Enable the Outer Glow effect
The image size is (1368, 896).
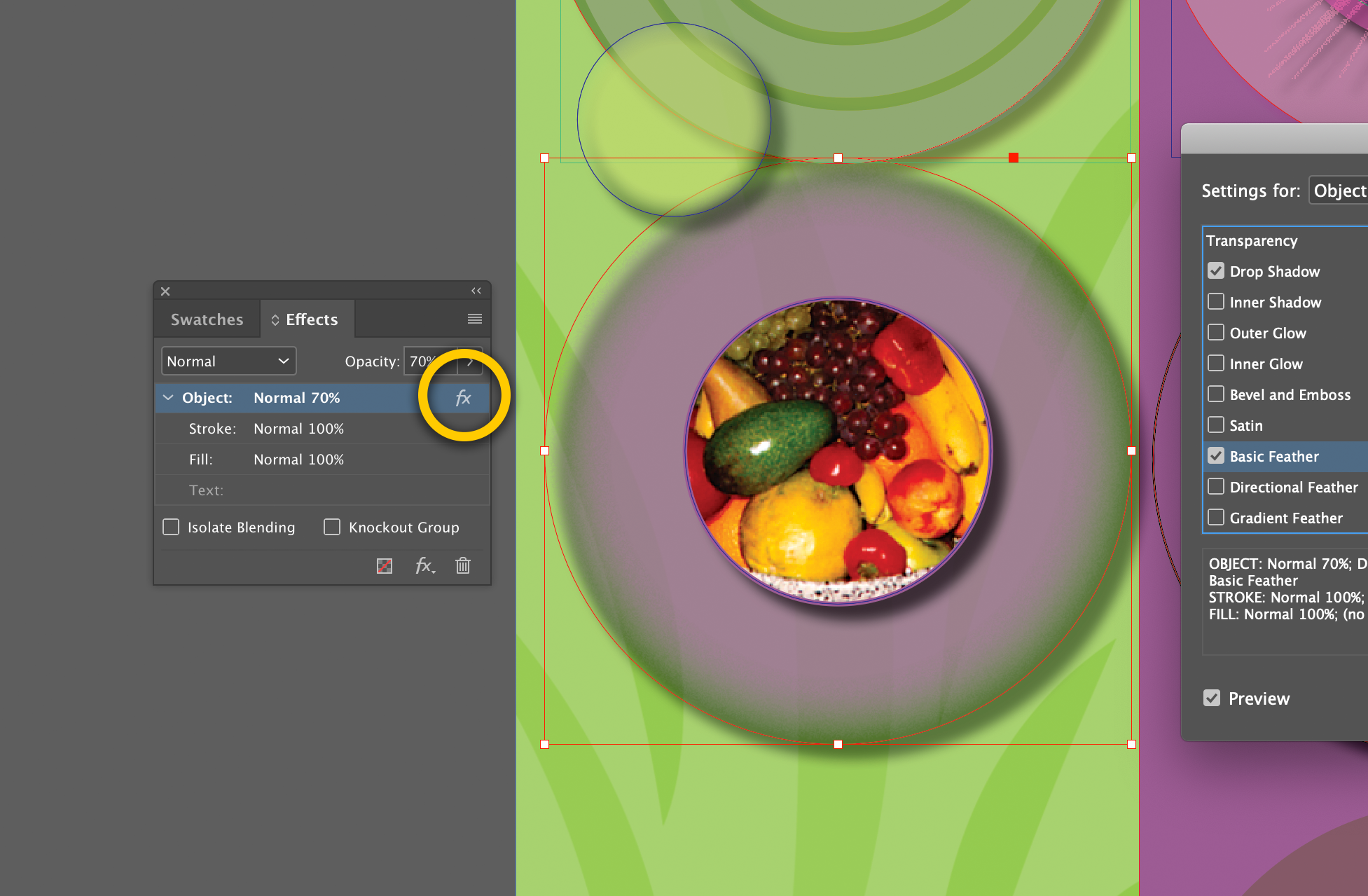pos(1216,333)
